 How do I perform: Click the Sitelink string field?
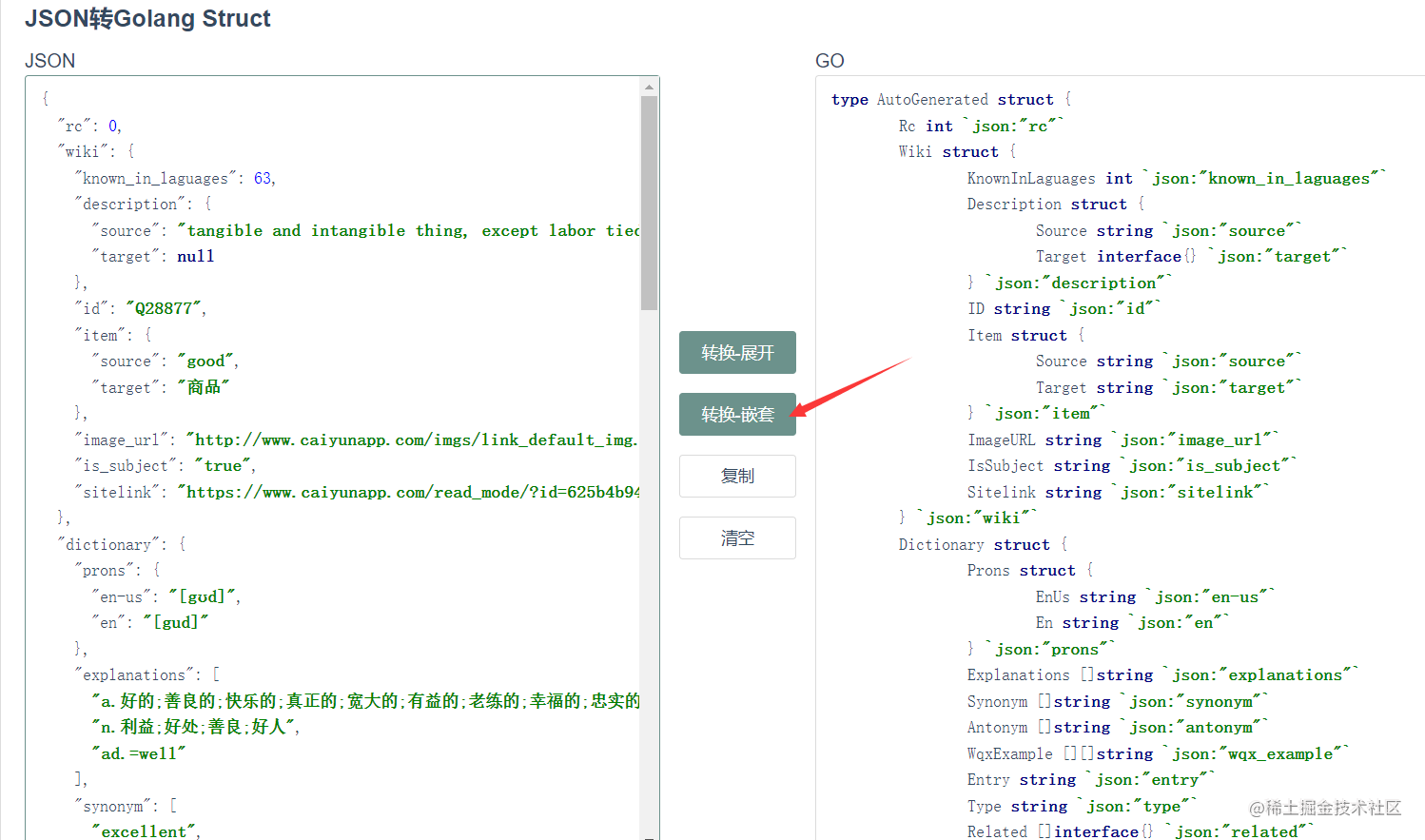[1119, 493]
